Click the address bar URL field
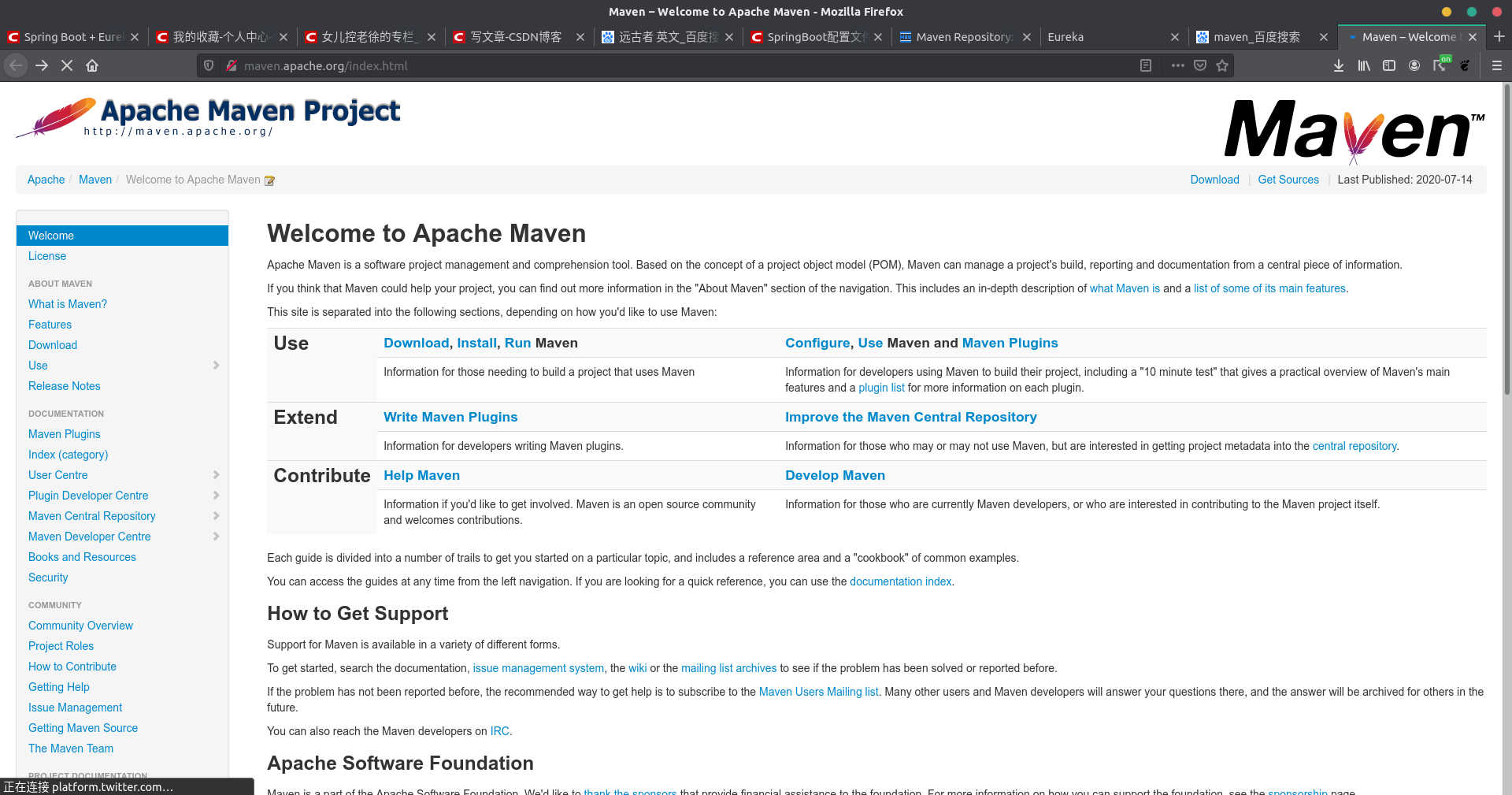Viewport: 1512px width, 795px height. (x=685, y=65)
